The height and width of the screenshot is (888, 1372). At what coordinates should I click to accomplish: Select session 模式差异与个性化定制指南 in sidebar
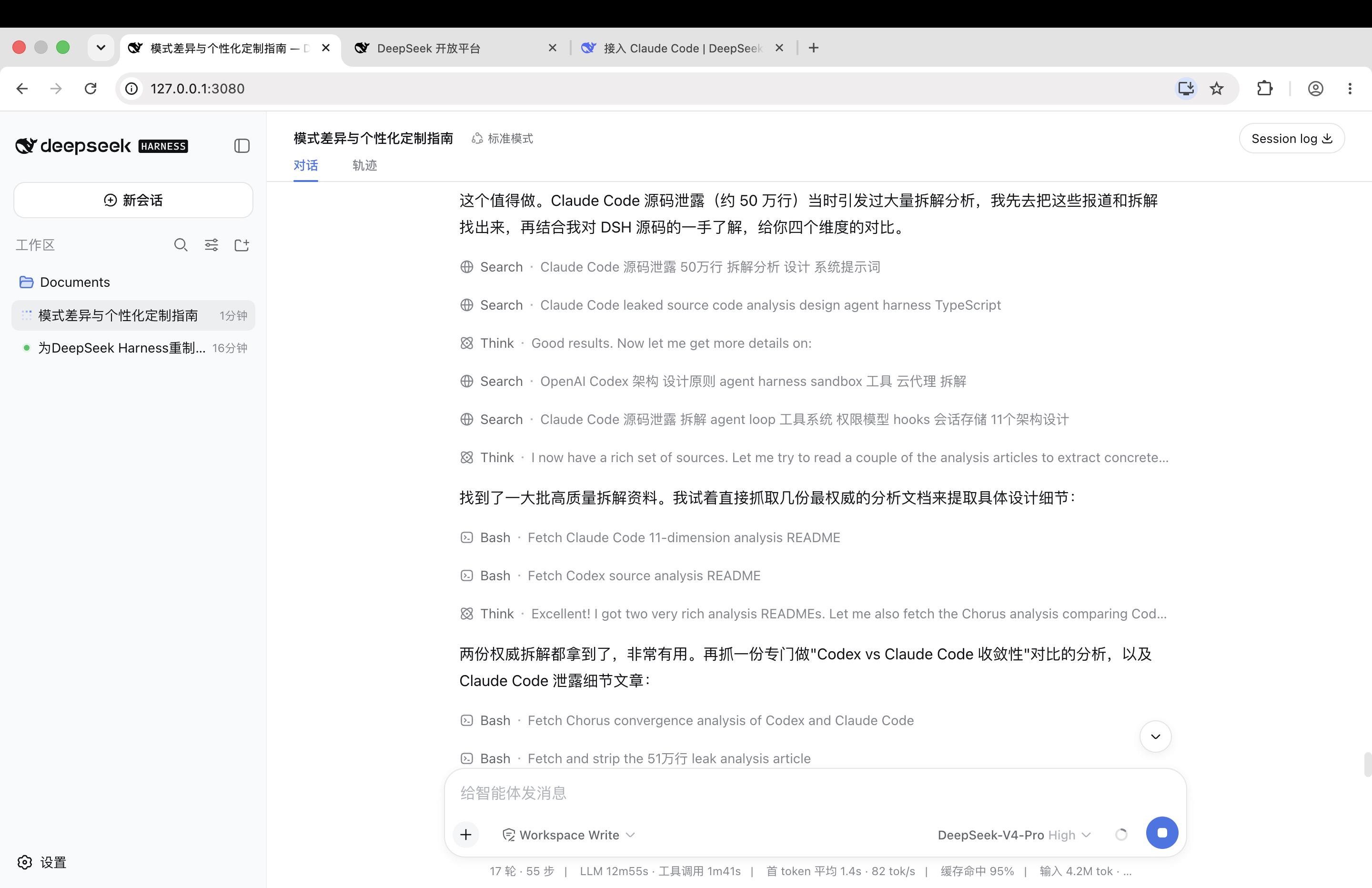[133, 315]
